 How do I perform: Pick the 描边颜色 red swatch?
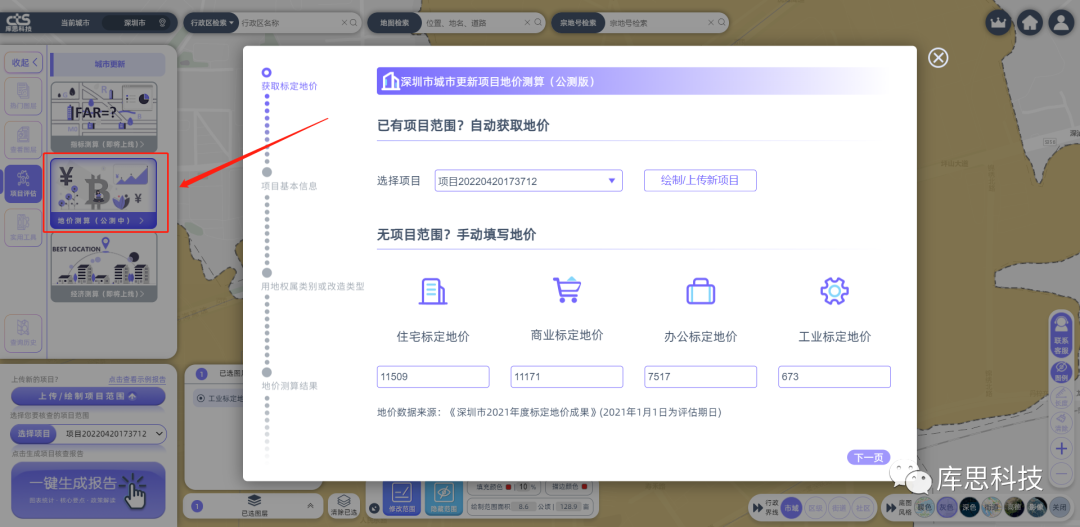[583, 486]
